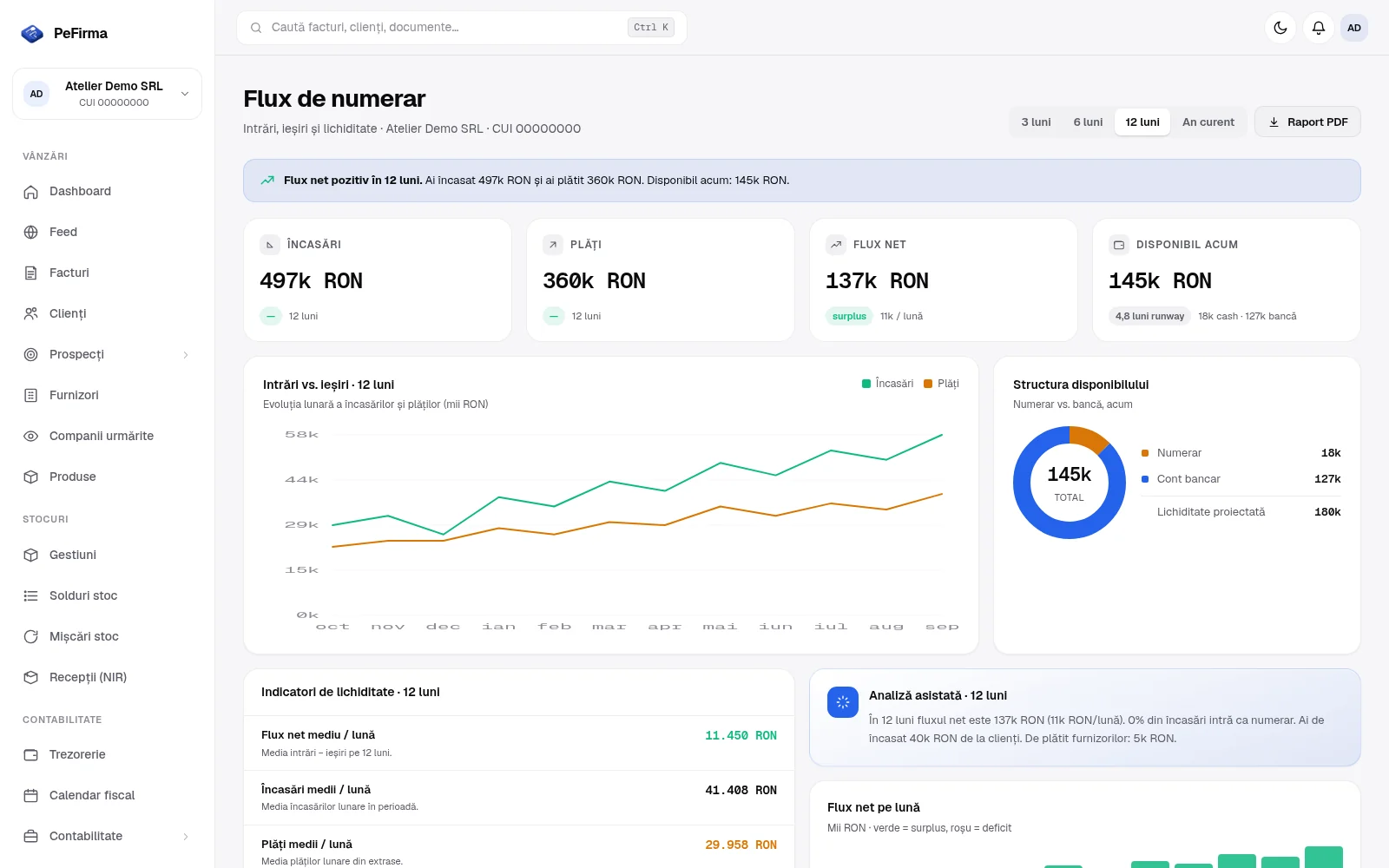The width and height of the screenshot is (1389, 868).
Task: Click the 4,8 luni runway badge
Action: click(1149, 317)
